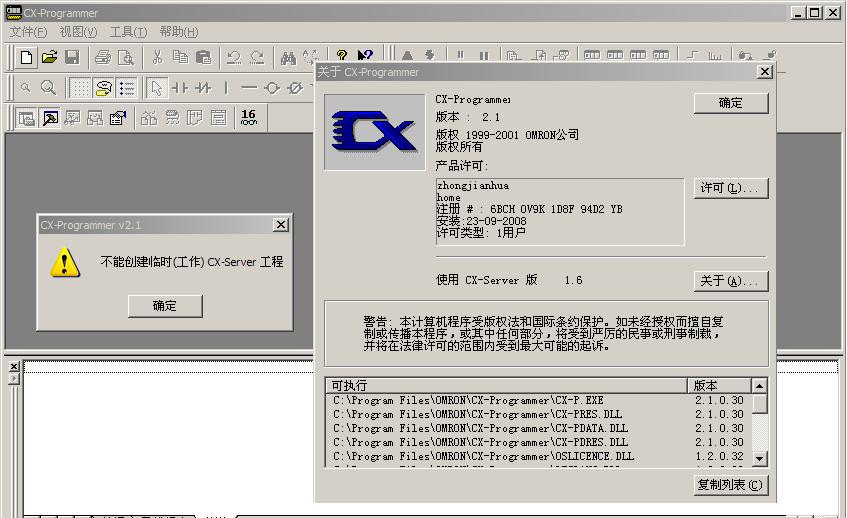
Task: Toggle the grid display button
Action: coord(80,88)
